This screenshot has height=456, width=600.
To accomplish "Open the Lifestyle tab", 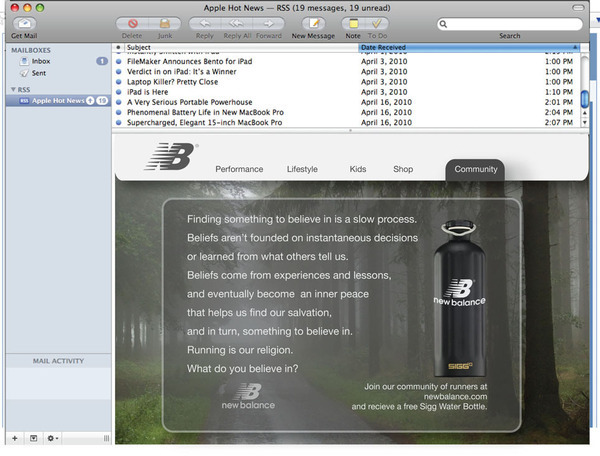I will [x=302, y=169].
